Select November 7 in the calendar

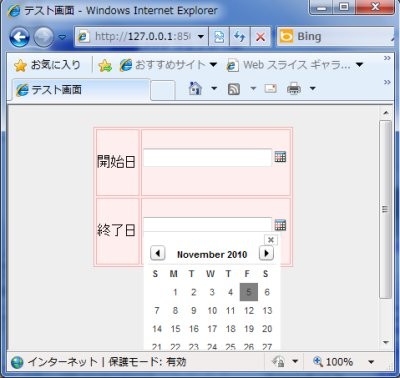(157, 311)
